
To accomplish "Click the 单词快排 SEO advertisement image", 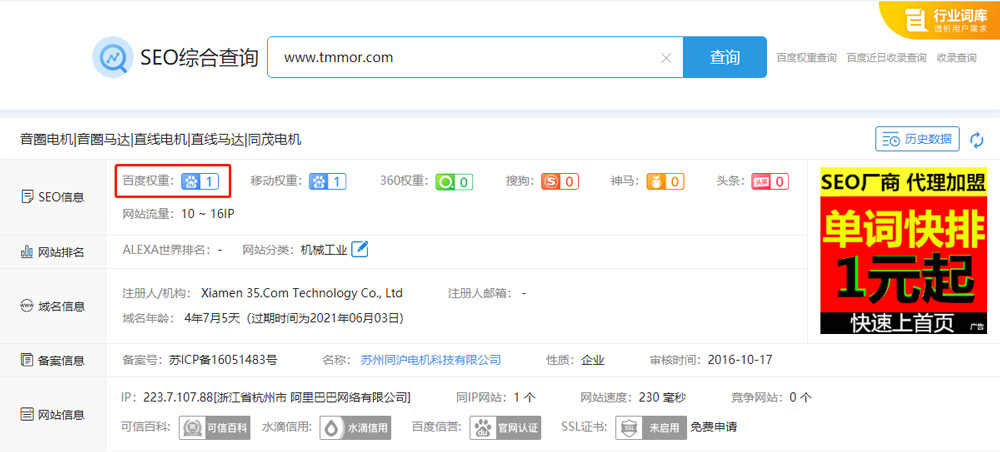I will point(903,250).
